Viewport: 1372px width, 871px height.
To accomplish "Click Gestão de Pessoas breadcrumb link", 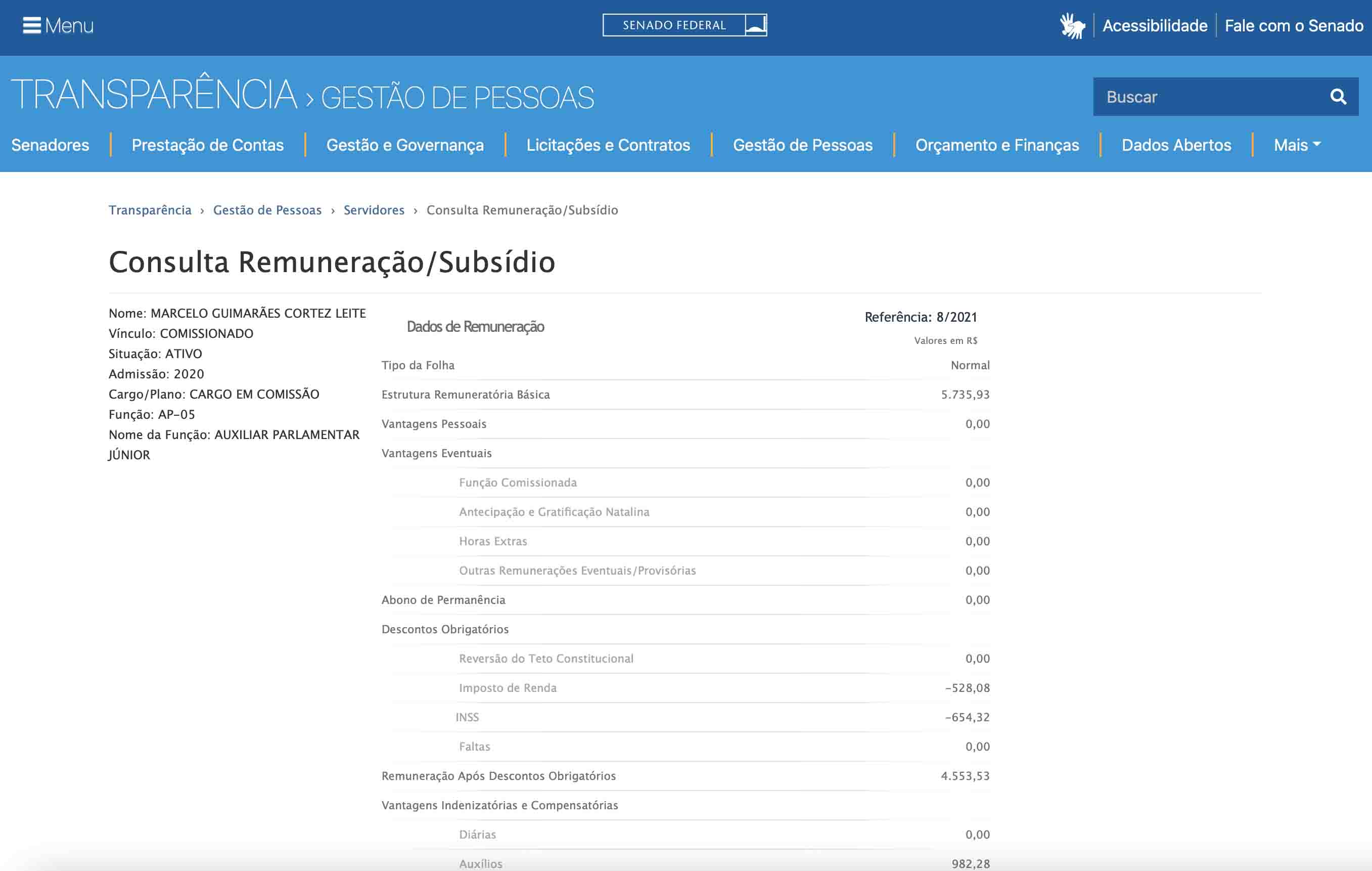I will click(x=267, y=210).
